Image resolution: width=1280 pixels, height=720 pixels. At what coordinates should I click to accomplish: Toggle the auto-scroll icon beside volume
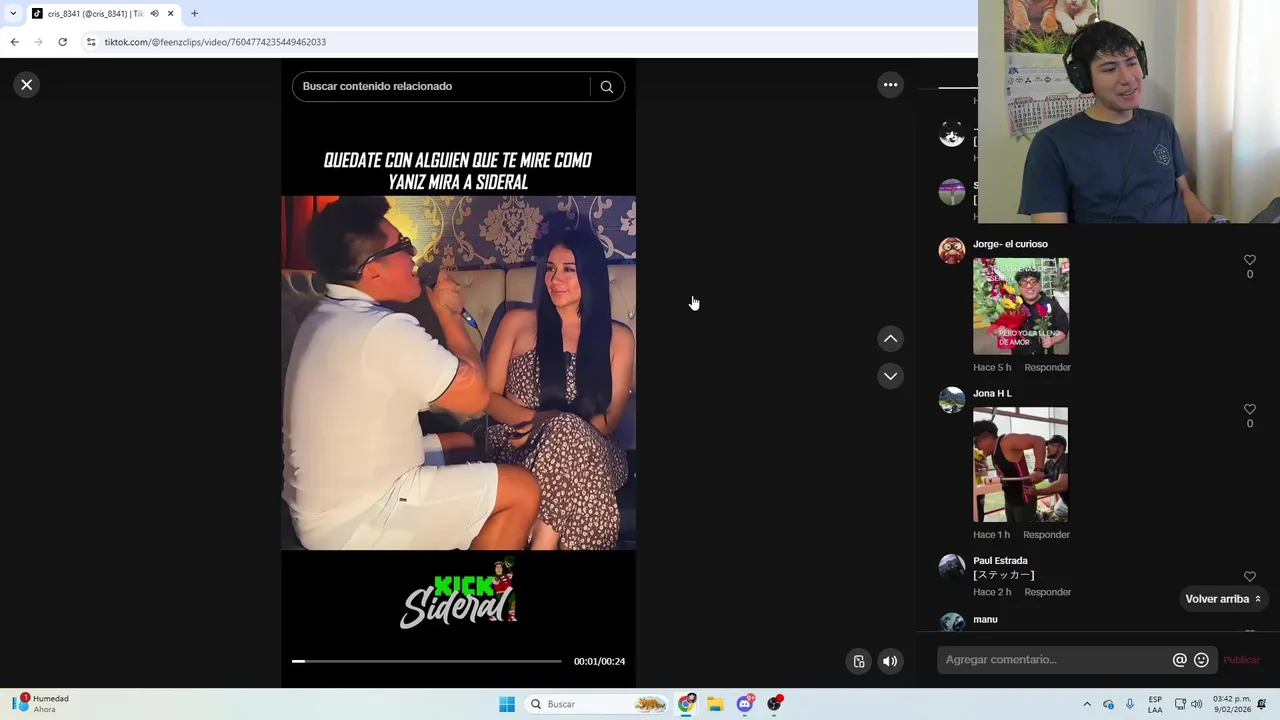coord(859,661)
